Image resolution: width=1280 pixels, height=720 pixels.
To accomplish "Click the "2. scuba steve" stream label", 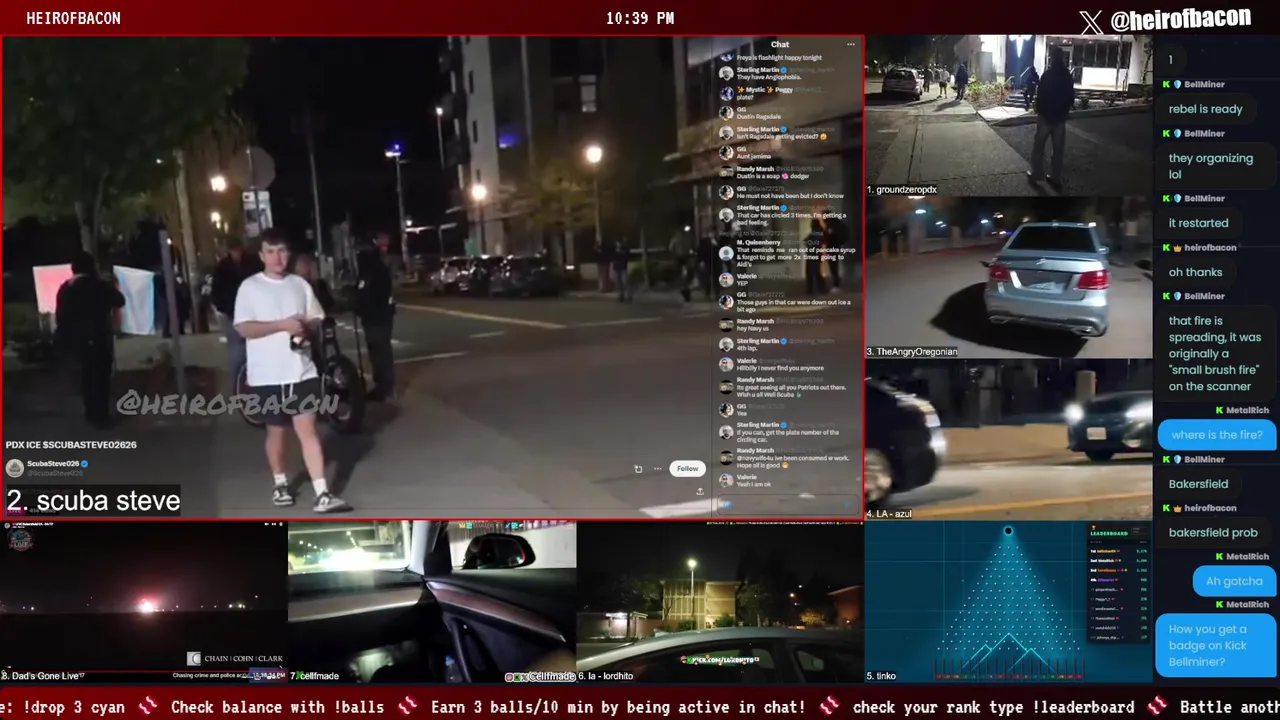I will (93, 500).
